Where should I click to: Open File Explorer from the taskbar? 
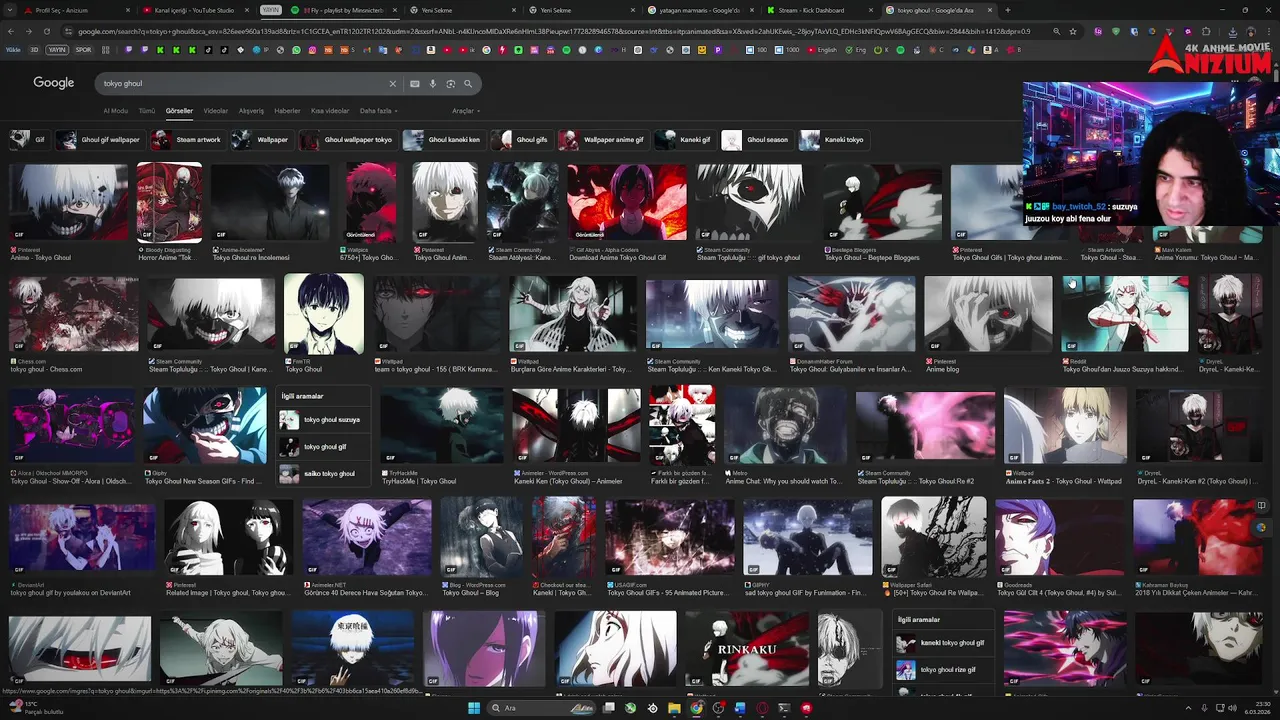point(674,708)
